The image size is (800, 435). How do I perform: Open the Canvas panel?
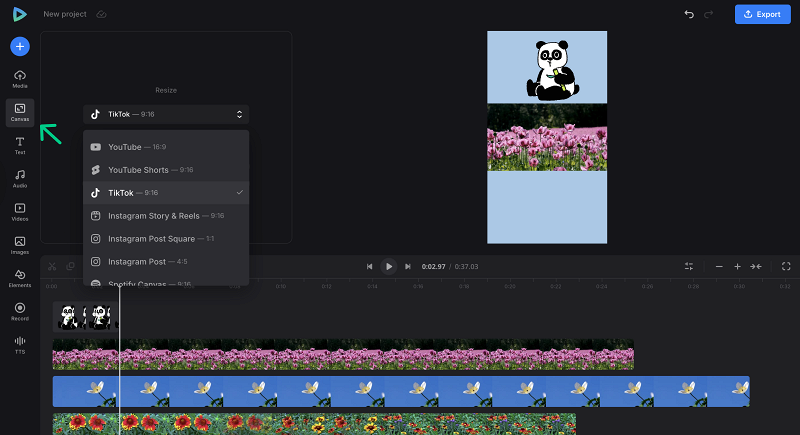coord(20,112)
